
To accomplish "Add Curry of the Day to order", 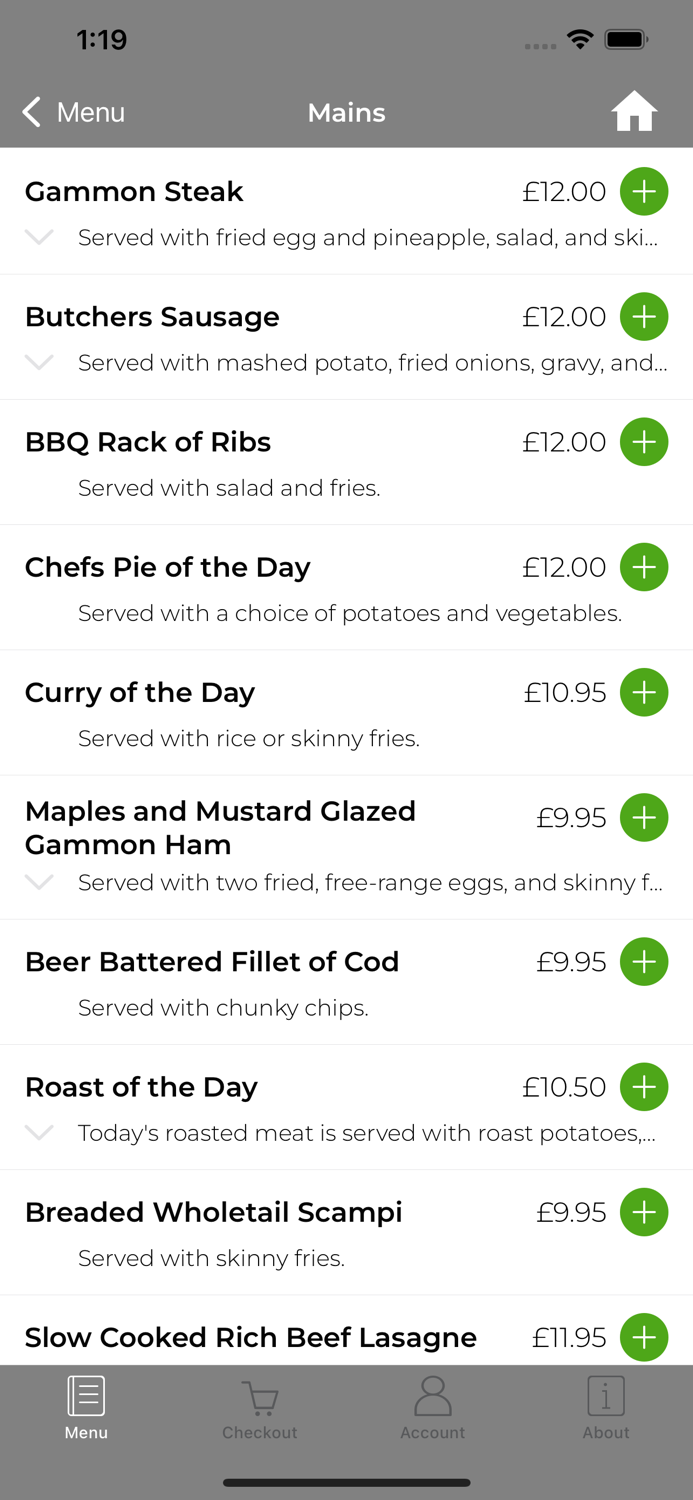I will (644, 692).
